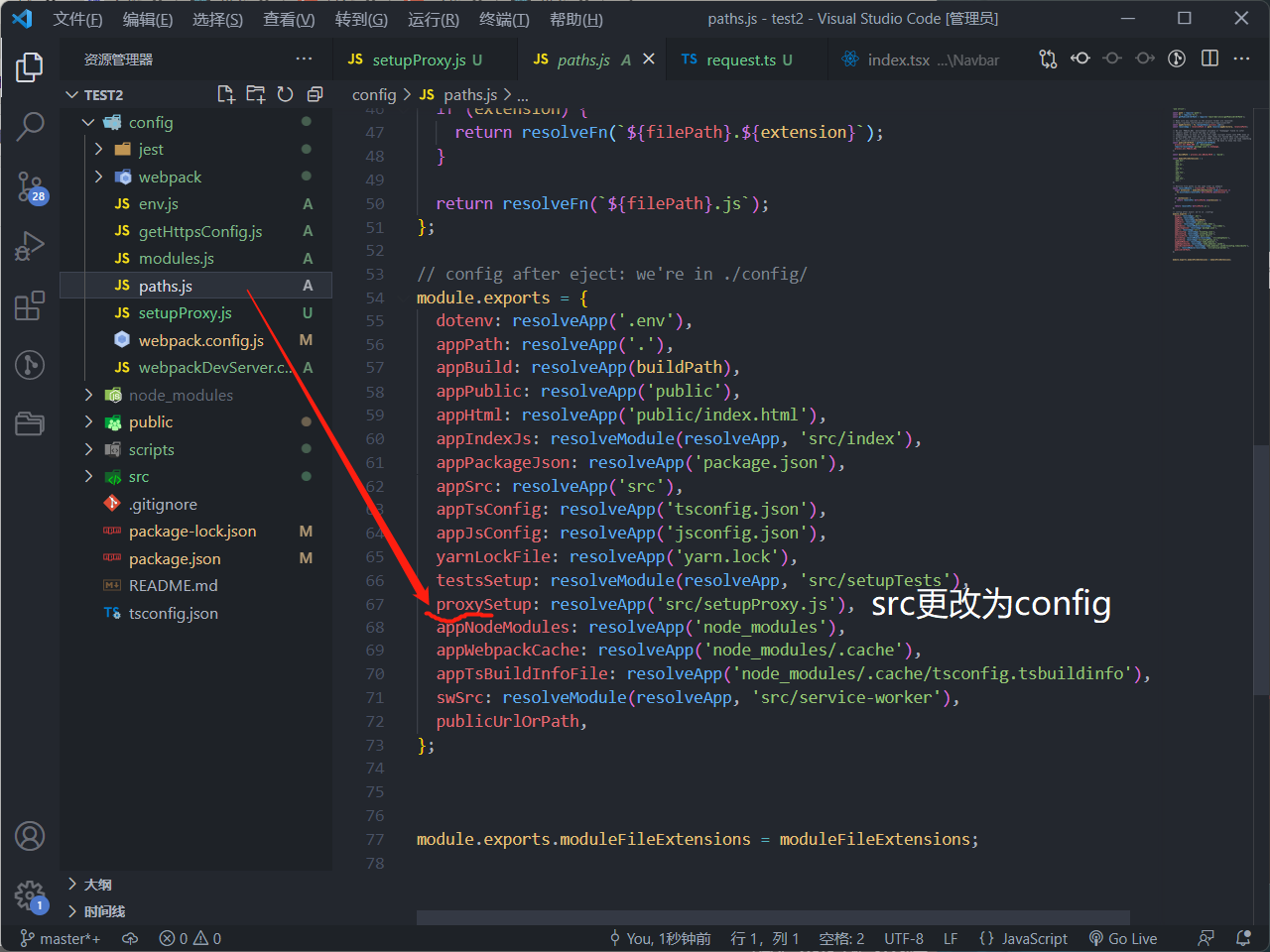1270x952 pixels.
Task: Open the Accounts icon in activity bar
Action: [x=30, y=836]
